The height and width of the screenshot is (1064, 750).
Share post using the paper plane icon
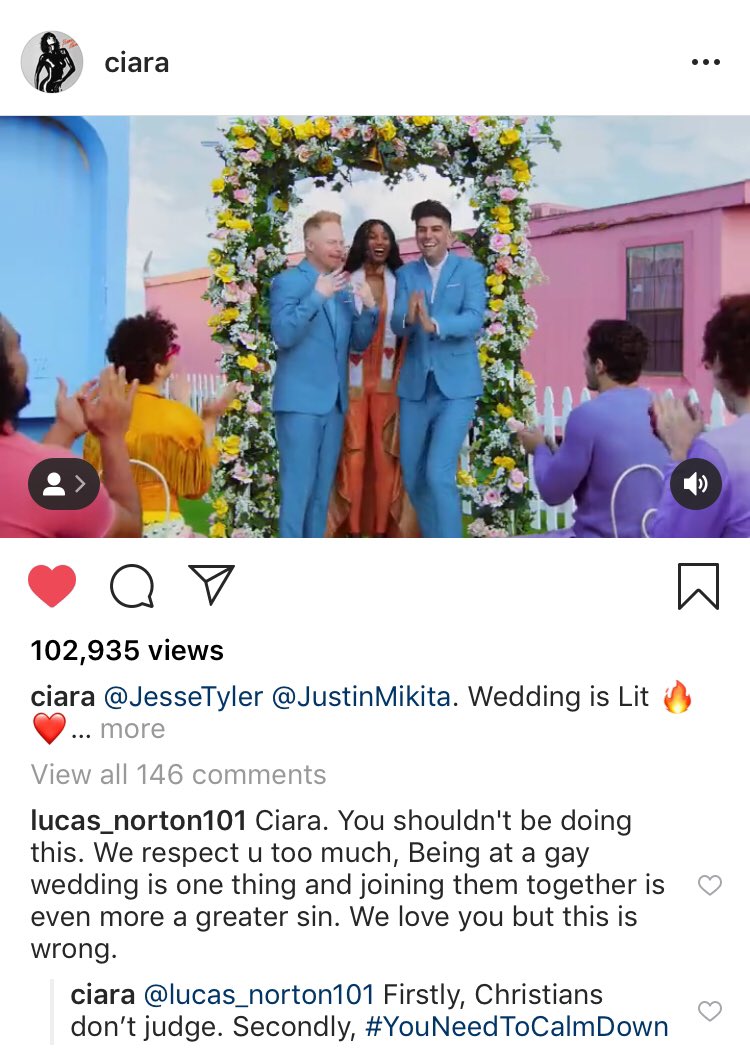point(212,584)
